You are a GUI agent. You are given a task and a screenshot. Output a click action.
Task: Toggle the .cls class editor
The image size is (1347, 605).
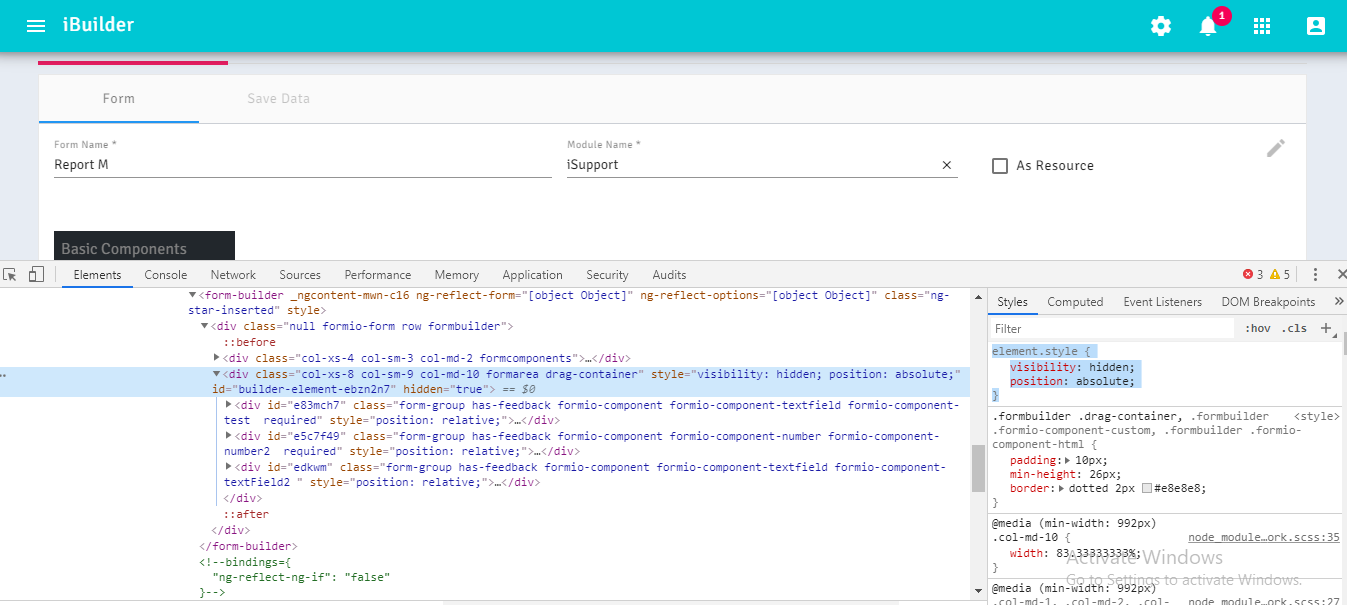tap(1294, 327)
